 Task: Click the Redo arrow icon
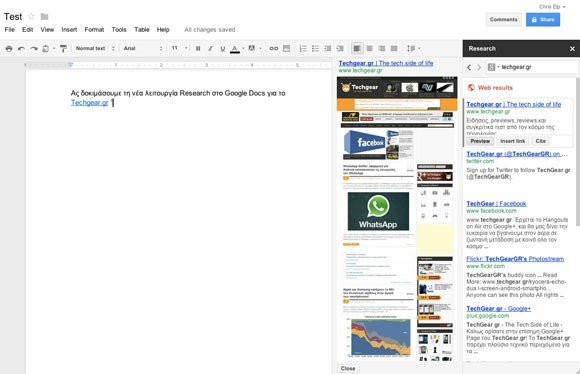pyautogui.click(x=34, y=48)
